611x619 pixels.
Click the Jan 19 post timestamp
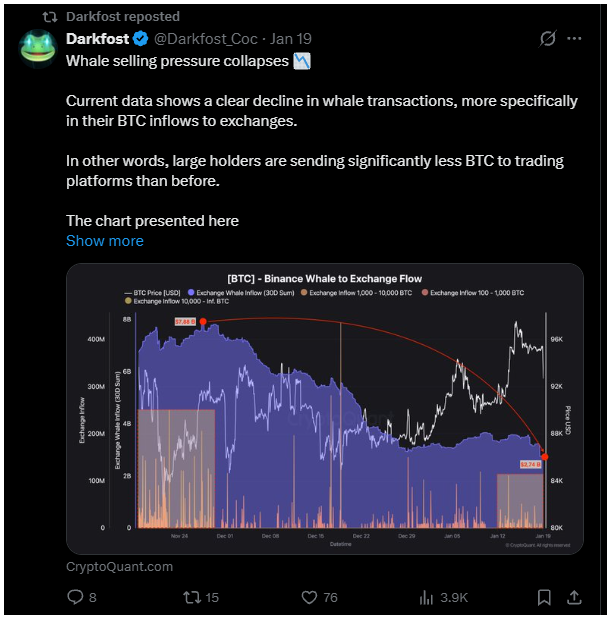pyautogui.click(x=292, y=39)
